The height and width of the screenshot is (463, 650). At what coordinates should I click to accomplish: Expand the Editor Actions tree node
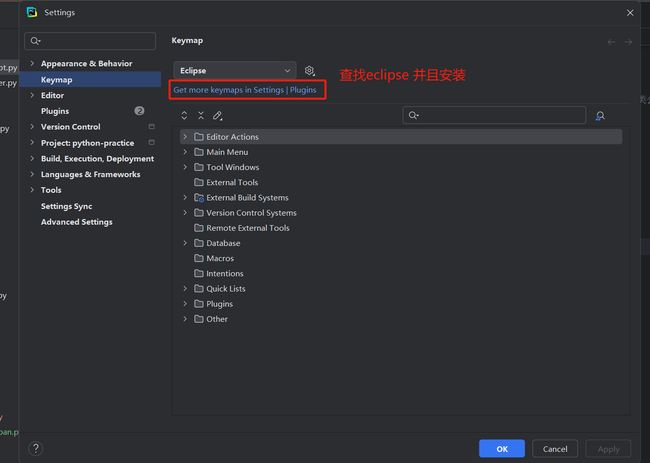coord(185,136)
